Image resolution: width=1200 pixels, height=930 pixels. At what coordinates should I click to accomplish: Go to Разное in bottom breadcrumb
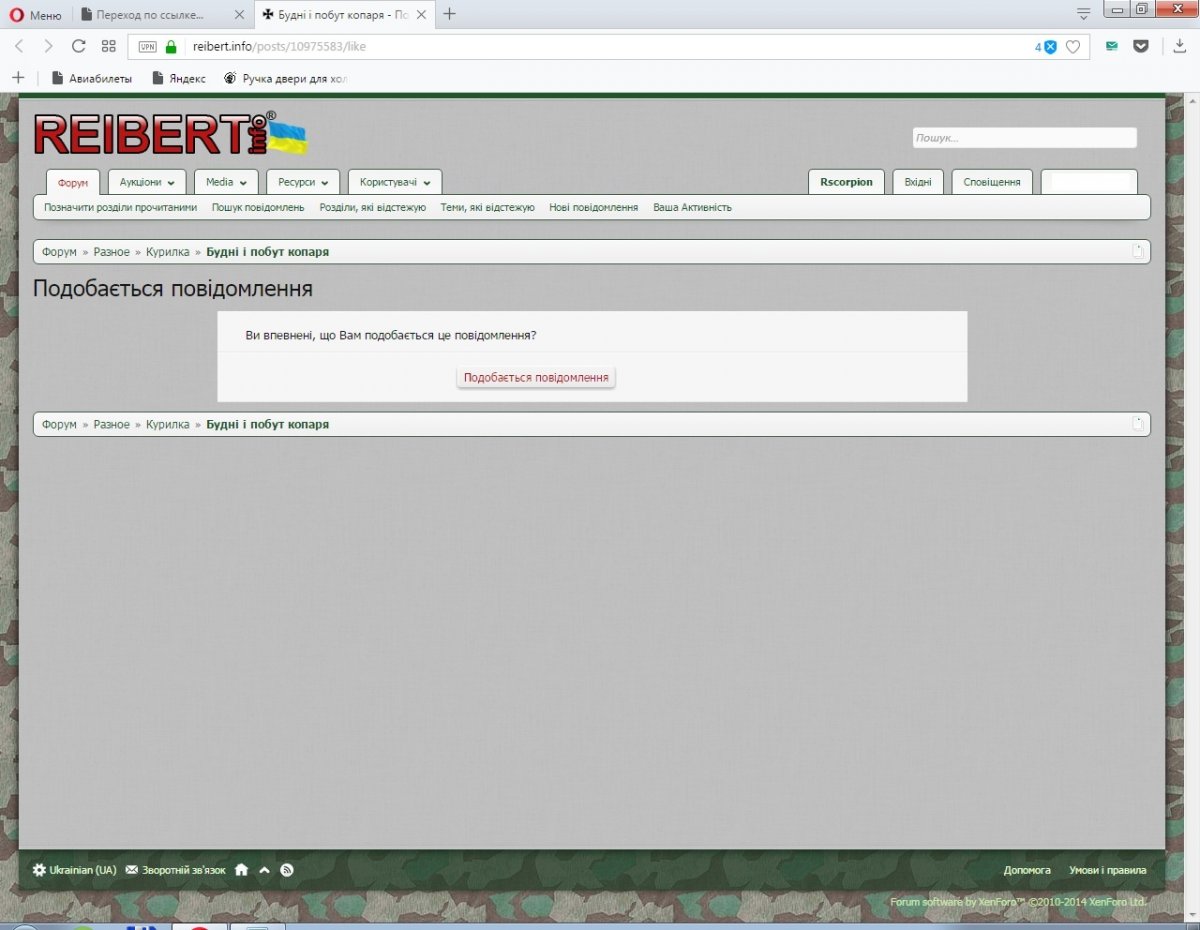tap(112, 424)
